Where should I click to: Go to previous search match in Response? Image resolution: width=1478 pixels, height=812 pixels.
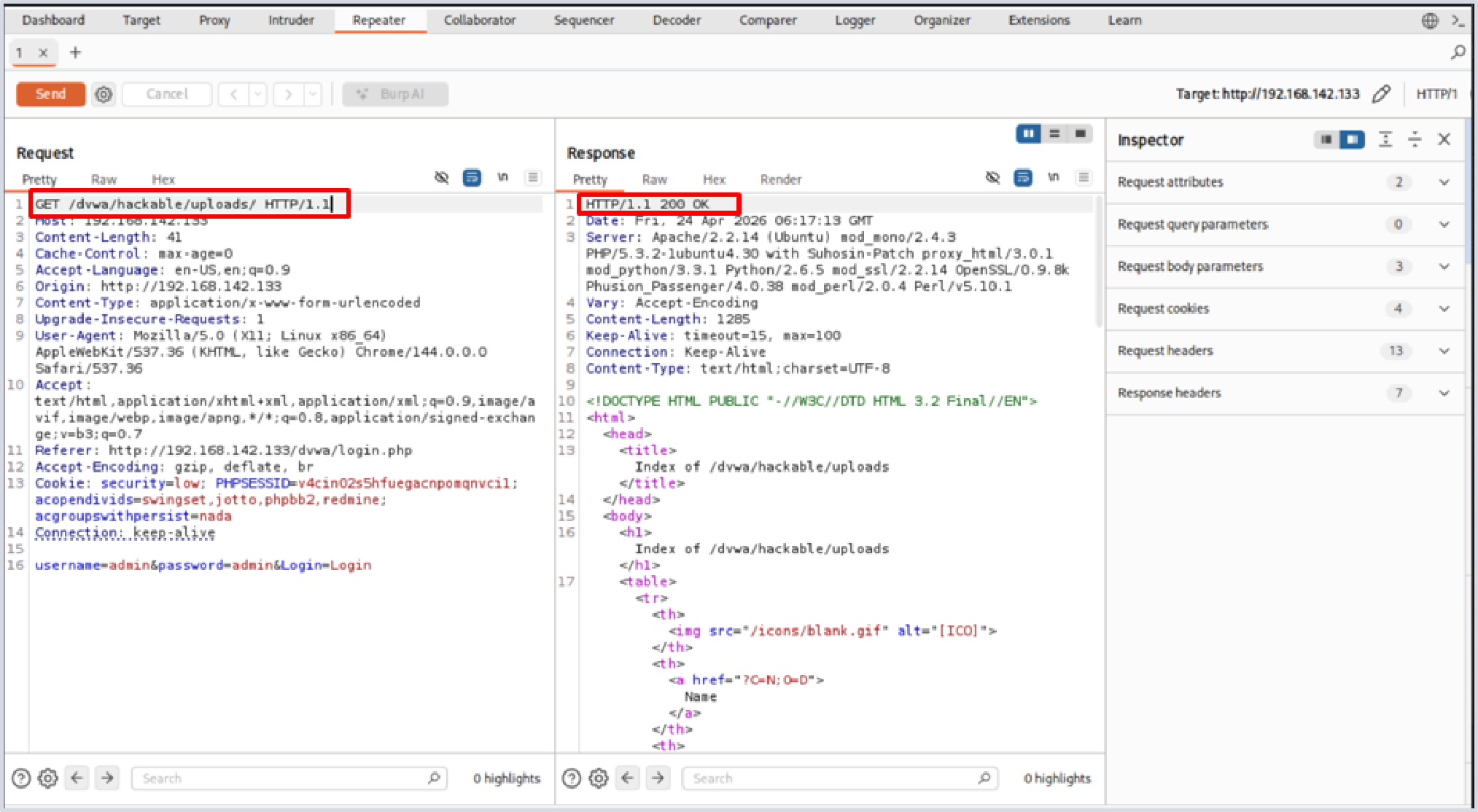click(x=627, y=778)
